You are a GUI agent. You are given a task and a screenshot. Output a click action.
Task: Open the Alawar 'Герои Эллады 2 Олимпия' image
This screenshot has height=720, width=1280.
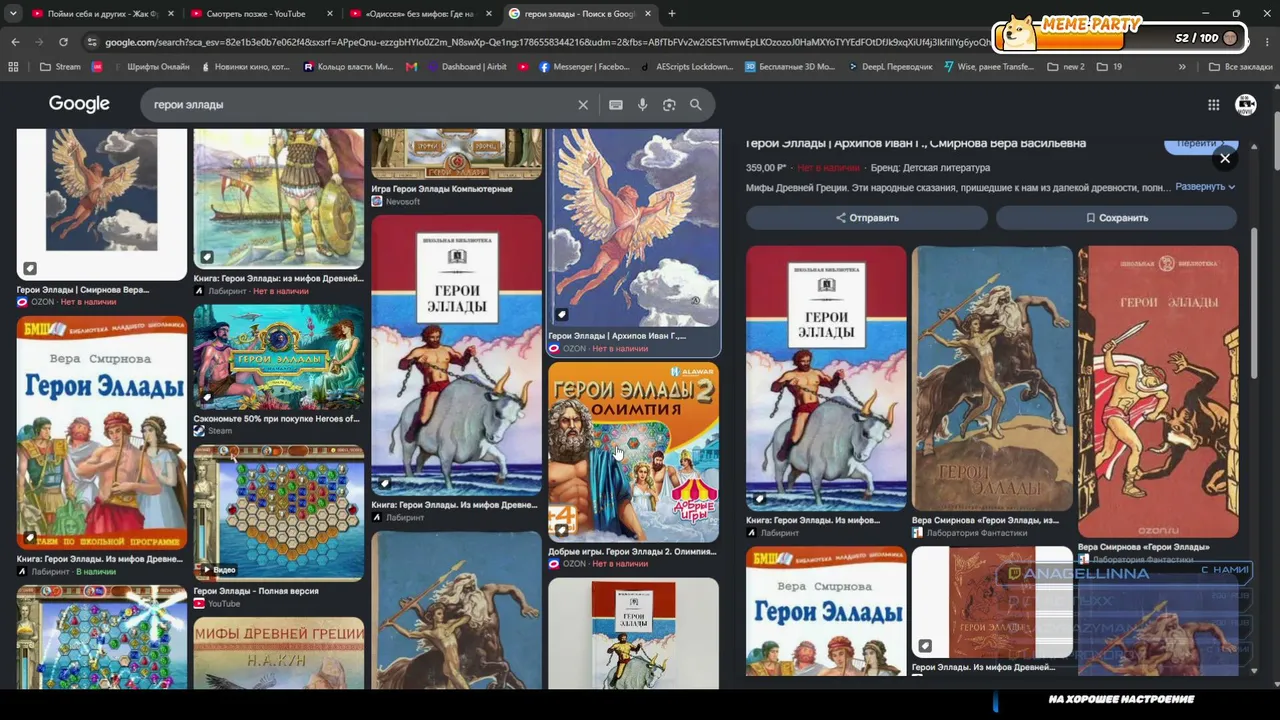tap(633, 452)
